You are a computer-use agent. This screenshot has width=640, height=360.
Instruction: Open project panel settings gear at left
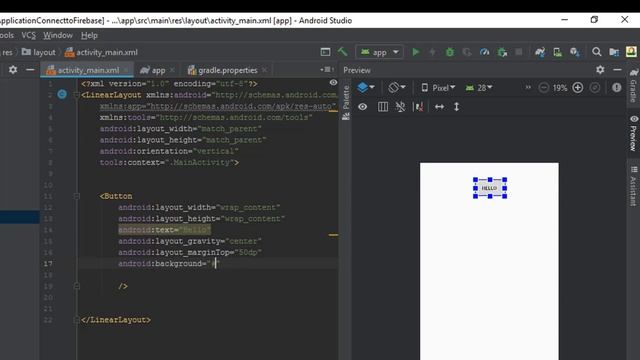[x=13, y=70]
